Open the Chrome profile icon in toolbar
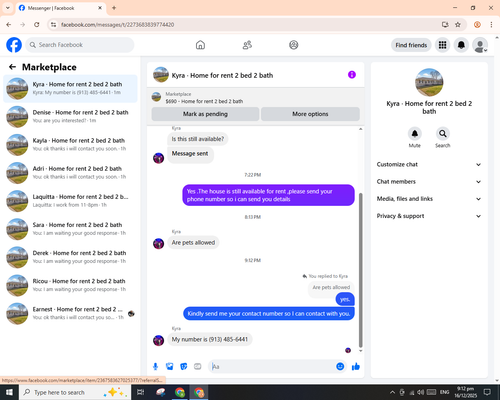The height and width of the screenshot is (400, 500). [477, 25]
